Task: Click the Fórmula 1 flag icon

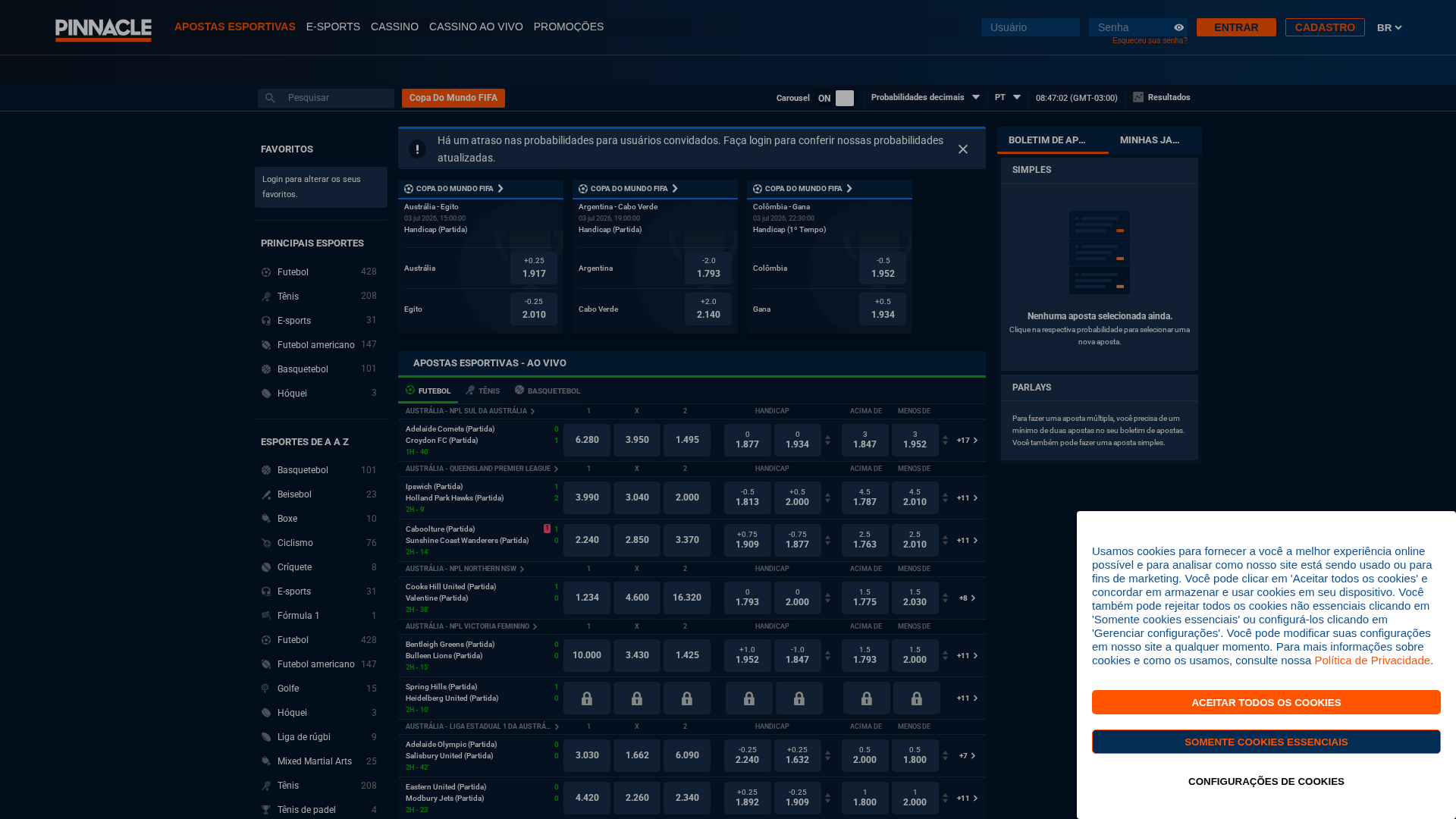Action: pos(266,616)
